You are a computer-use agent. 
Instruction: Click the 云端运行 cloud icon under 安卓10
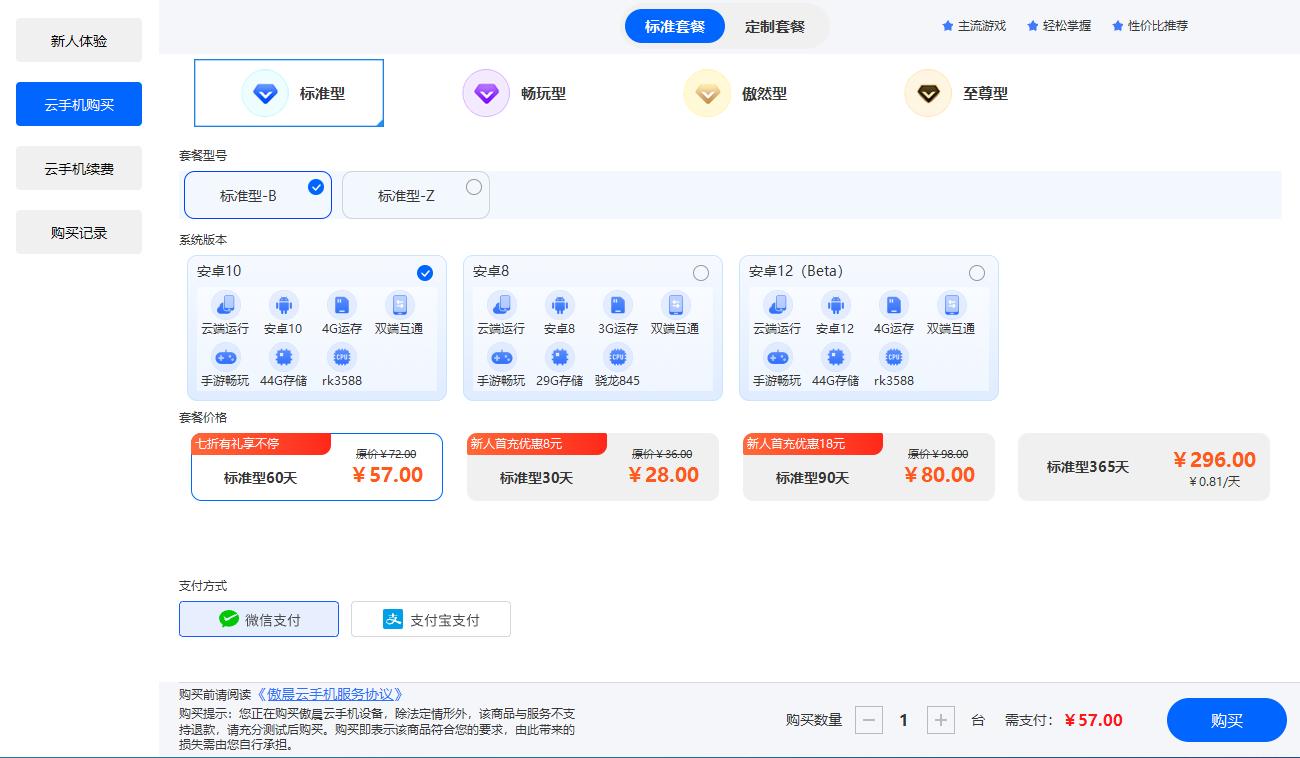click(x=225, y=305)
